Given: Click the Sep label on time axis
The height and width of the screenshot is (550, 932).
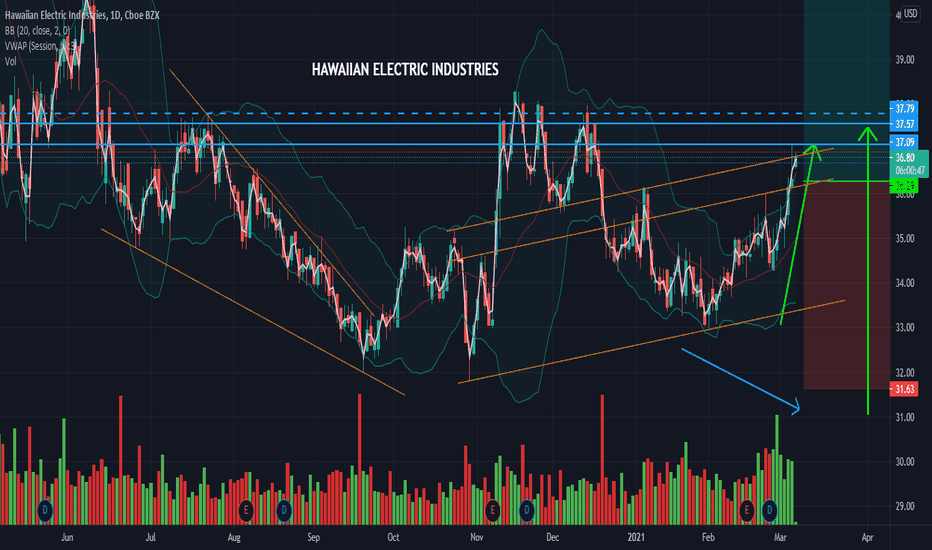Looking at the screenshot, I should pos(313,538).
